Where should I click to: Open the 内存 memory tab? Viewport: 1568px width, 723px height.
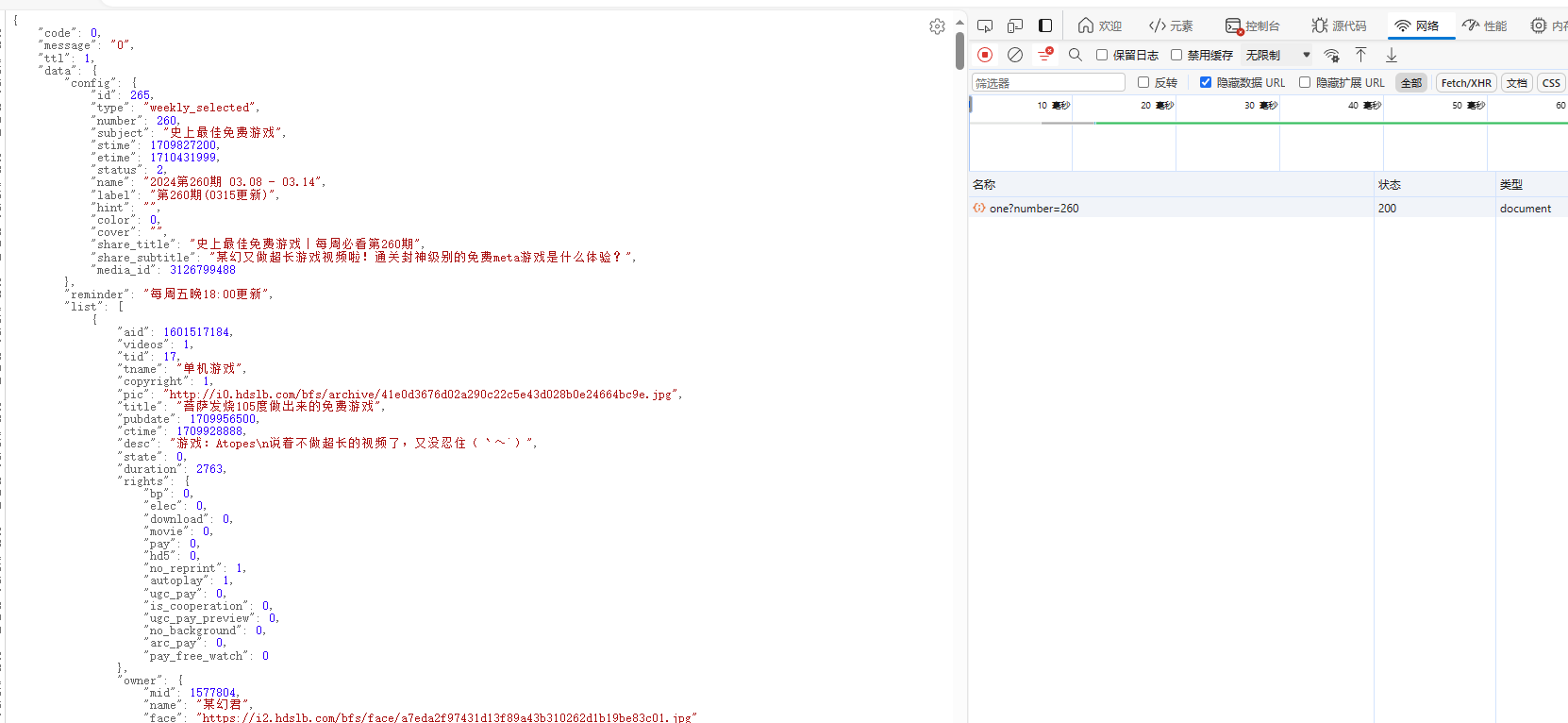click(1549, 25)
